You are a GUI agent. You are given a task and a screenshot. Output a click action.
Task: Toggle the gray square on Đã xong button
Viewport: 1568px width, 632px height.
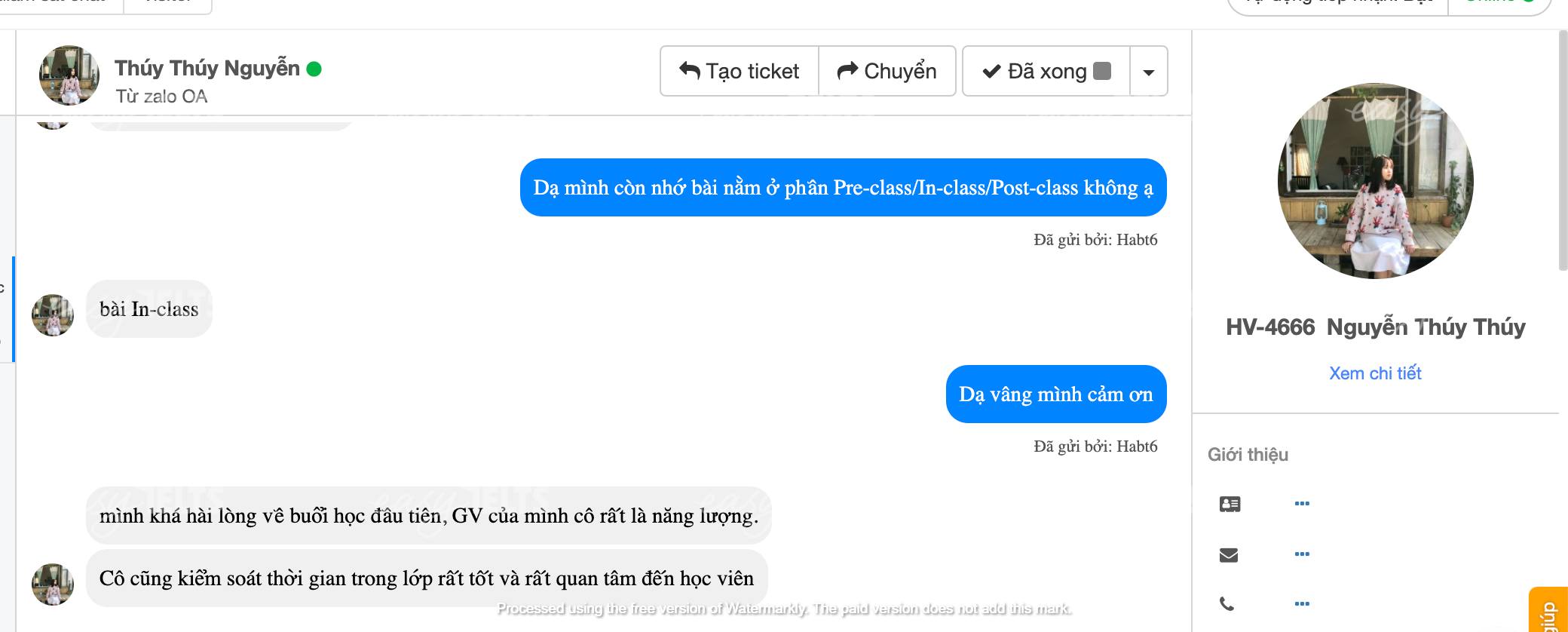pos(1102,71)
